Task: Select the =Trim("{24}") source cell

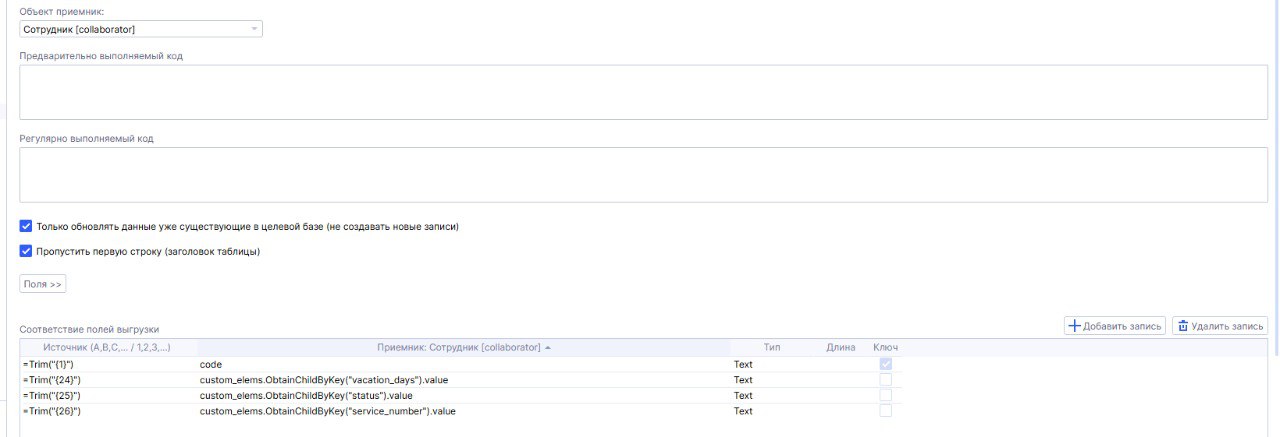Action: [x=52, y=380]
